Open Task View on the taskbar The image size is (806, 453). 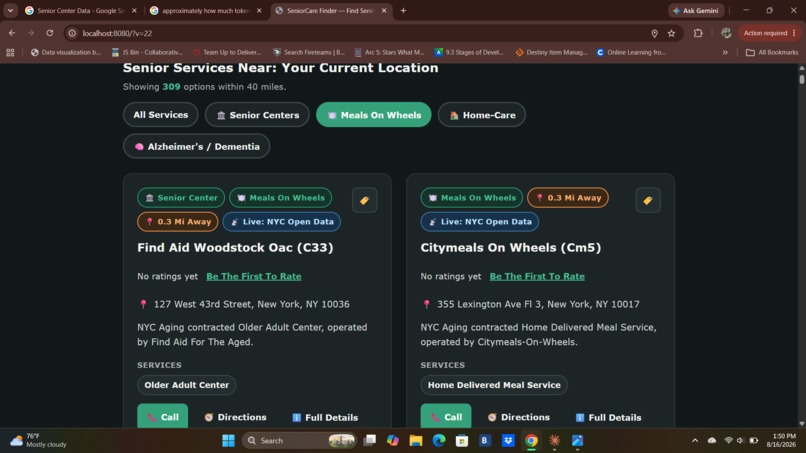369,441
